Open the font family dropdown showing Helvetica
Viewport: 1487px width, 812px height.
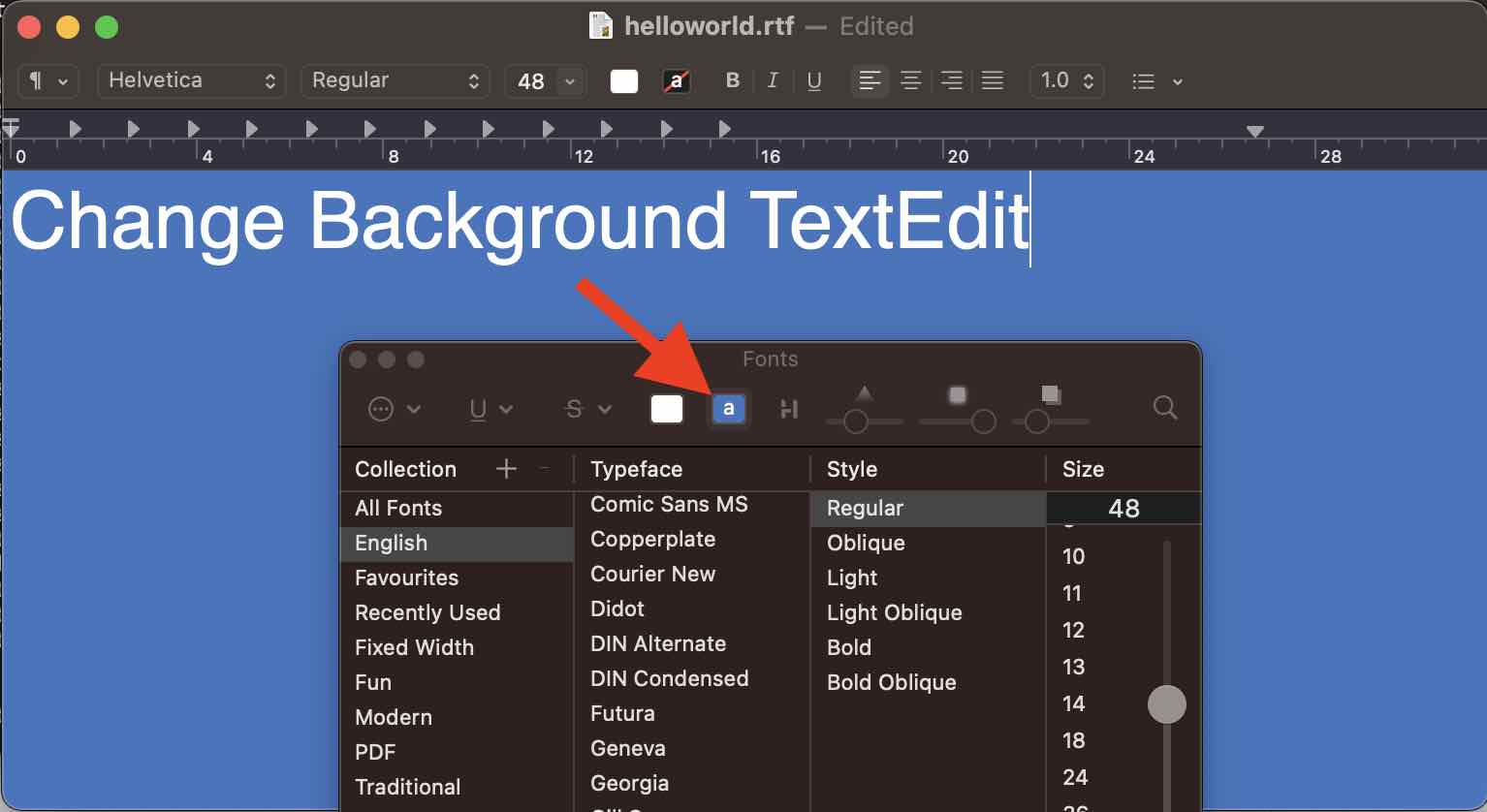191,80
